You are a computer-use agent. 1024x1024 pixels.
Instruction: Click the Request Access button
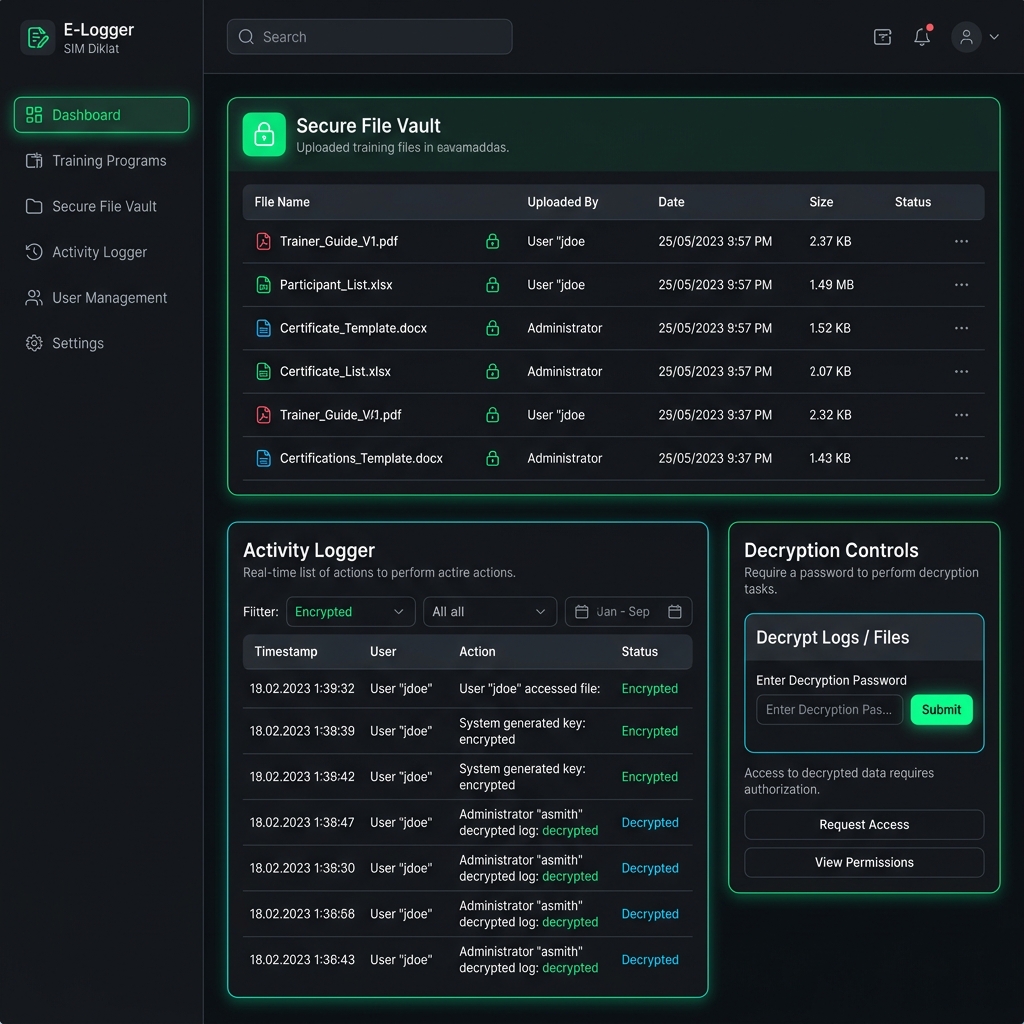pyautogui.click(x=864, y=825)
